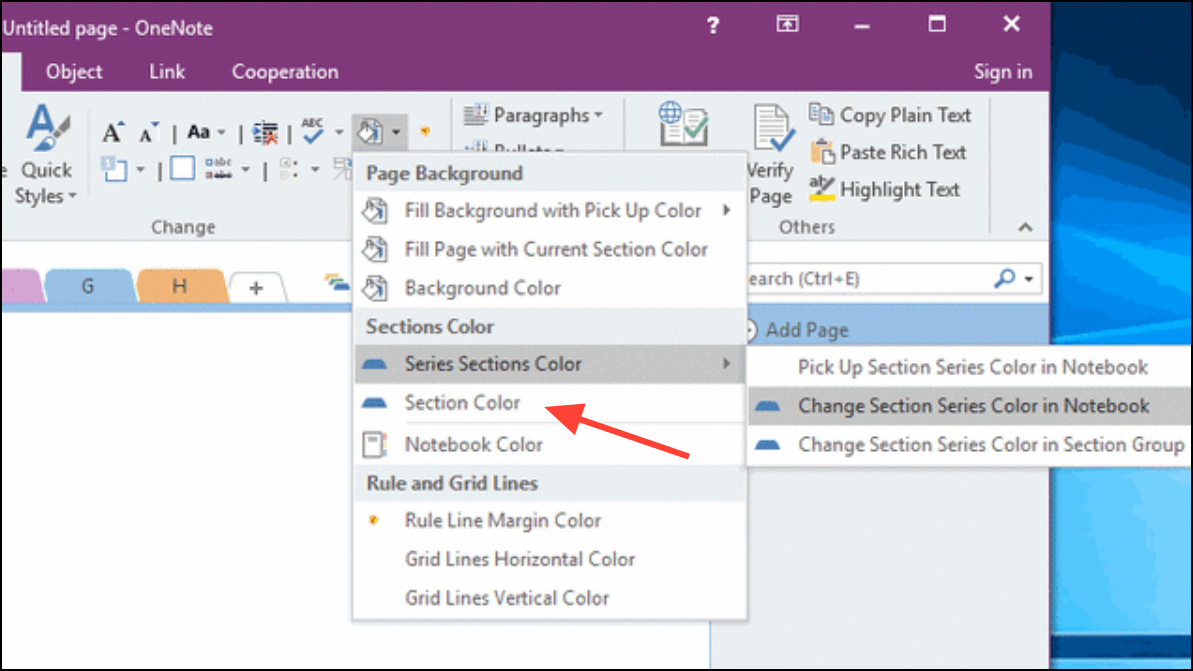Image resolution: width=1193 pixels, height=671 pixels.
Task: Expand Fill Background with Pick Up Color submenu arrow
Action: point(727,210)
